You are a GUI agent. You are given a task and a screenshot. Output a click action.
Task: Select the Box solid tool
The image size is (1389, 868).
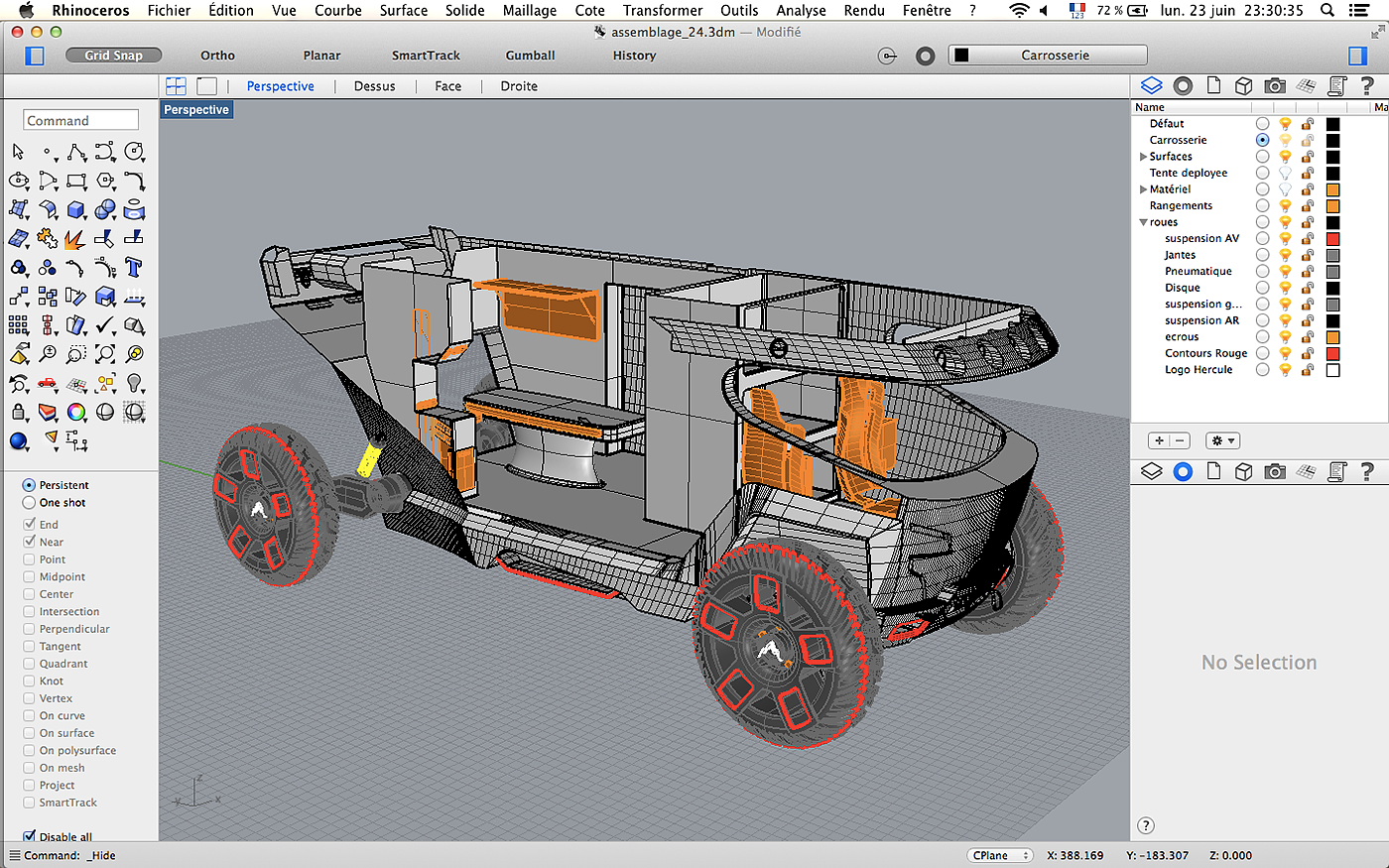[76, 210]
